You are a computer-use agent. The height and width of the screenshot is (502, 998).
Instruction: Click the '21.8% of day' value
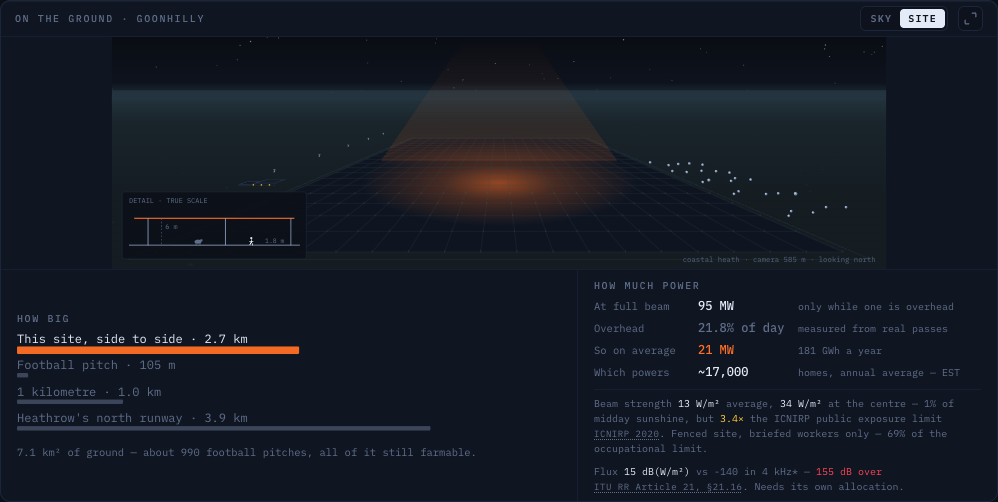741,328
